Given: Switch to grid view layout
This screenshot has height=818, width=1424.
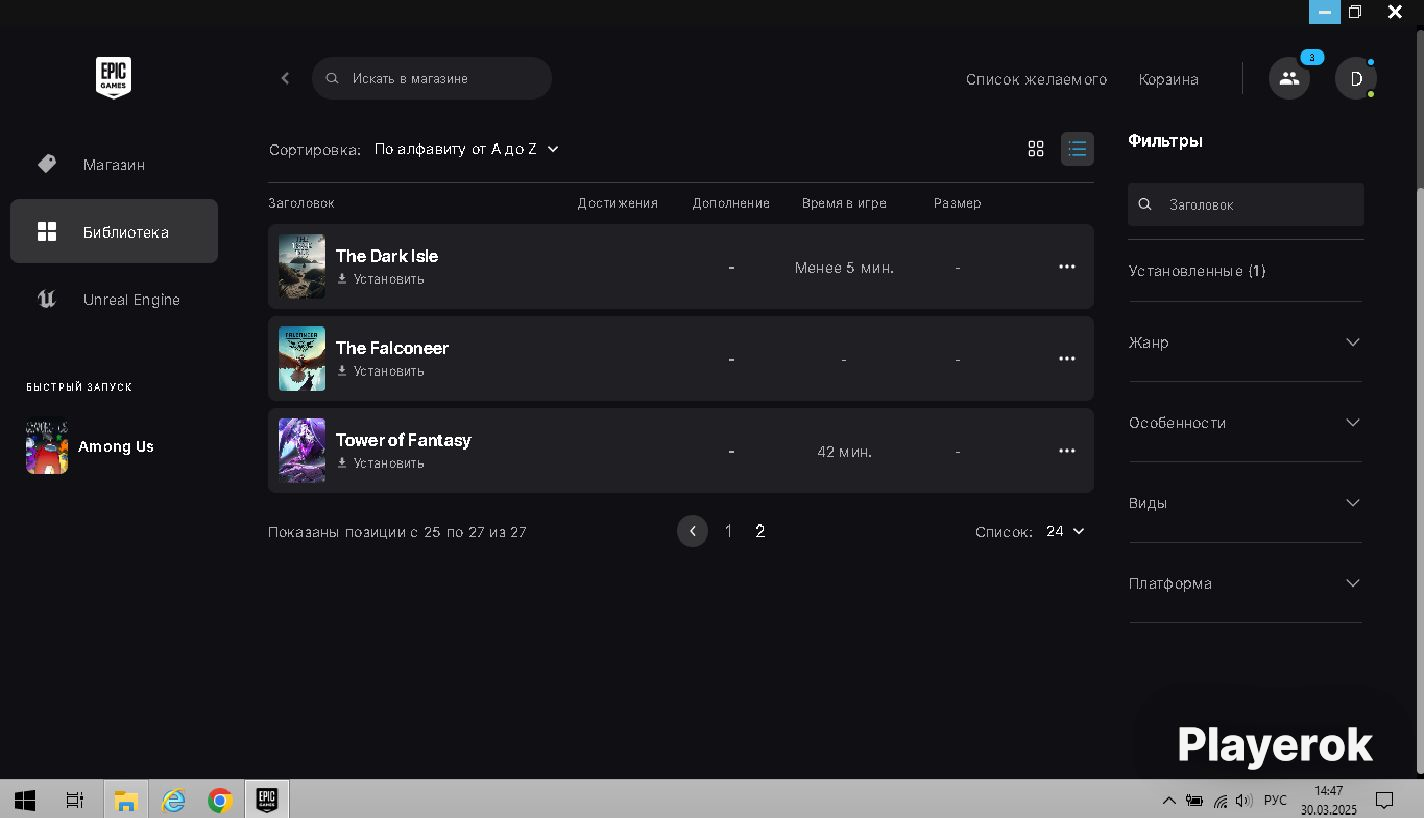Looking at the screenshot, I should tap(1036, 149).
